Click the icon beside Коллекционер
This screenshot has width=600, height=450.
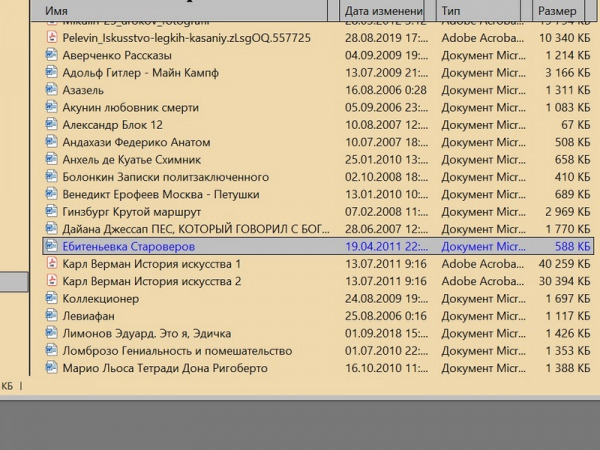coord(51,298)
